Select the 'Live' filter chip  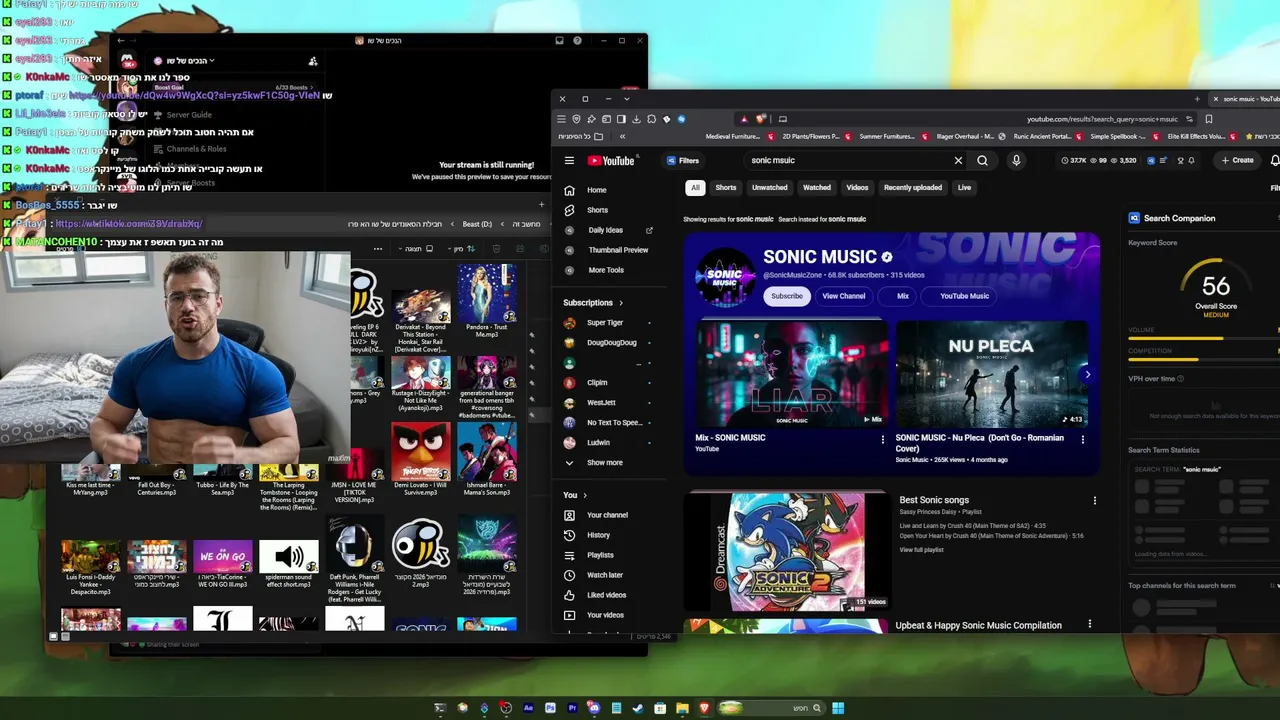964,187
